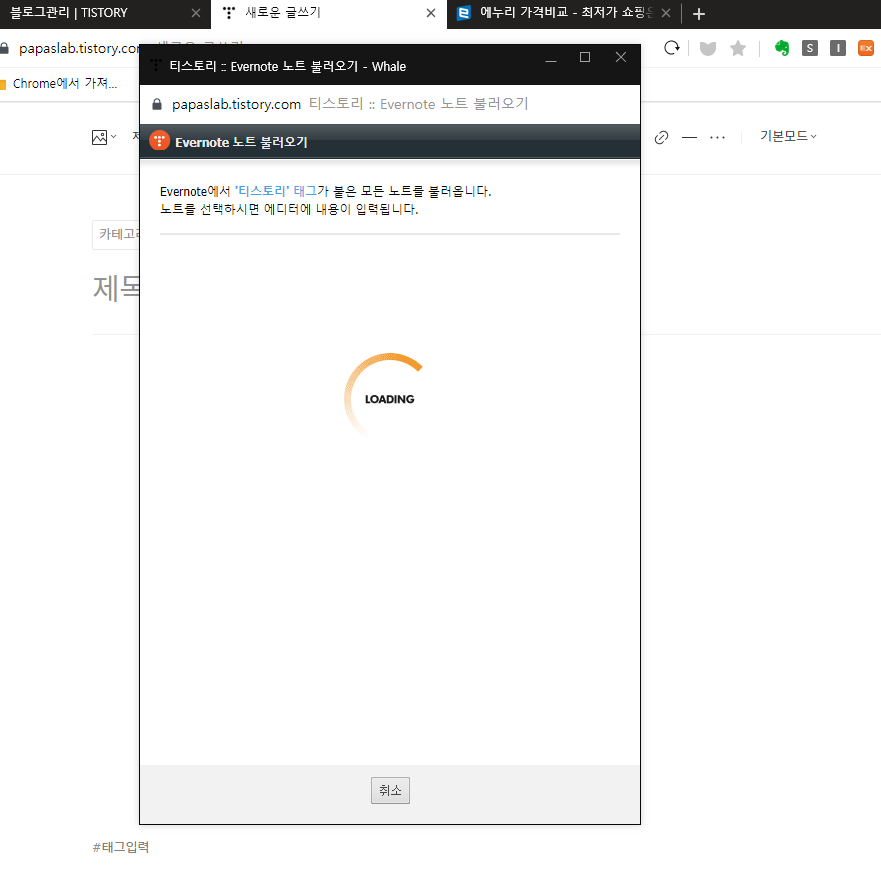Open the '티스토리' 태그 link
The image size is (881, 884).
pyautogui.click(x=276, y=191)
